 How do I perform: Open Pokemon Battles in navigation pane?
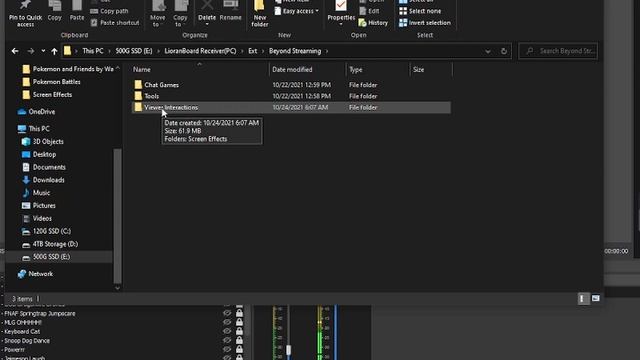click(51, 82)
